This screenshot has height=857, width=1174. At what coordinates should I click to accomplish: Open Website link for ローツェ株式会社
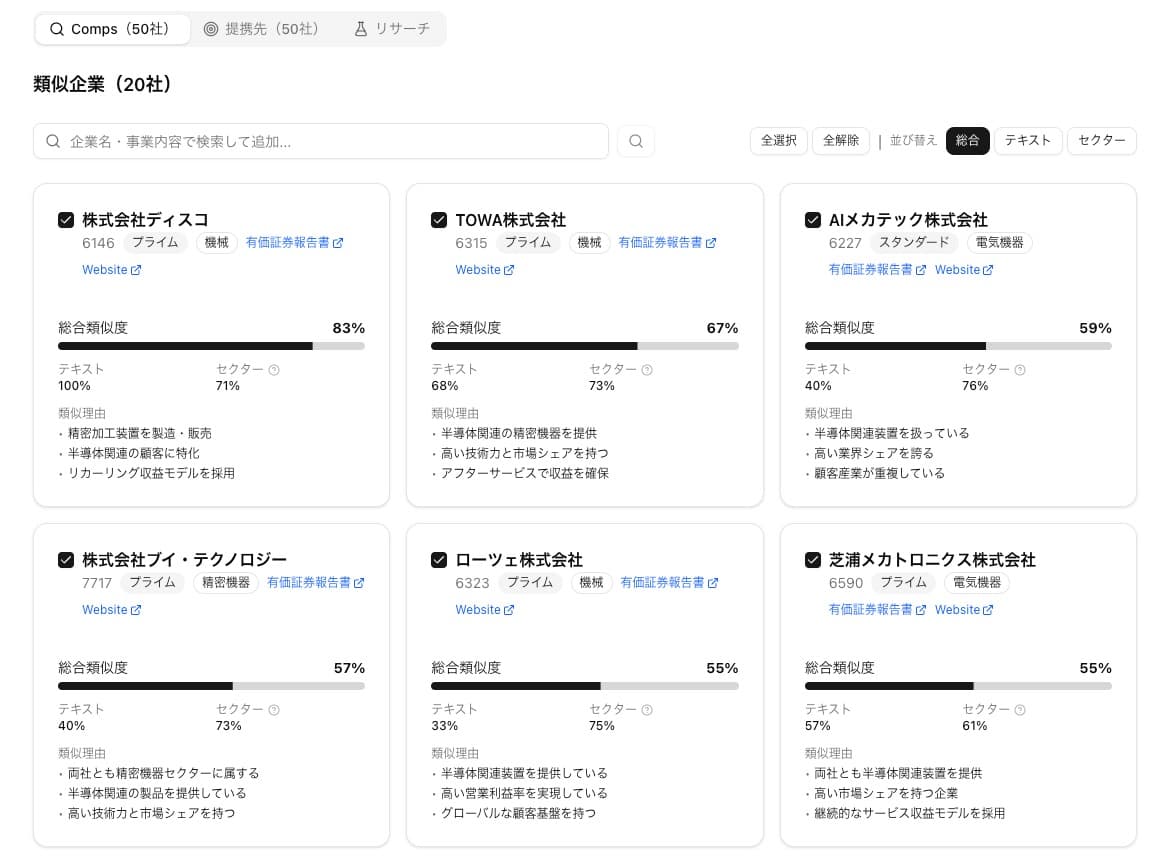pyautogui.click(x=484, y=610)
